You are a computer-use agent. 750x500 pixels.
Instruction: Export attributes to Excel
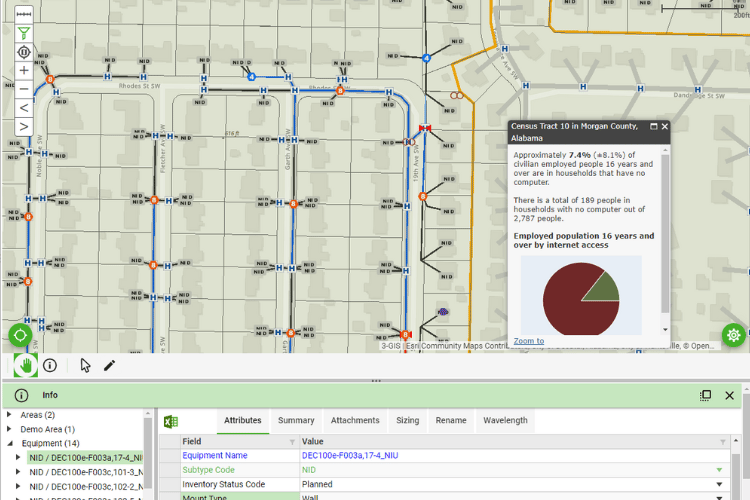(x=171, y=421)
